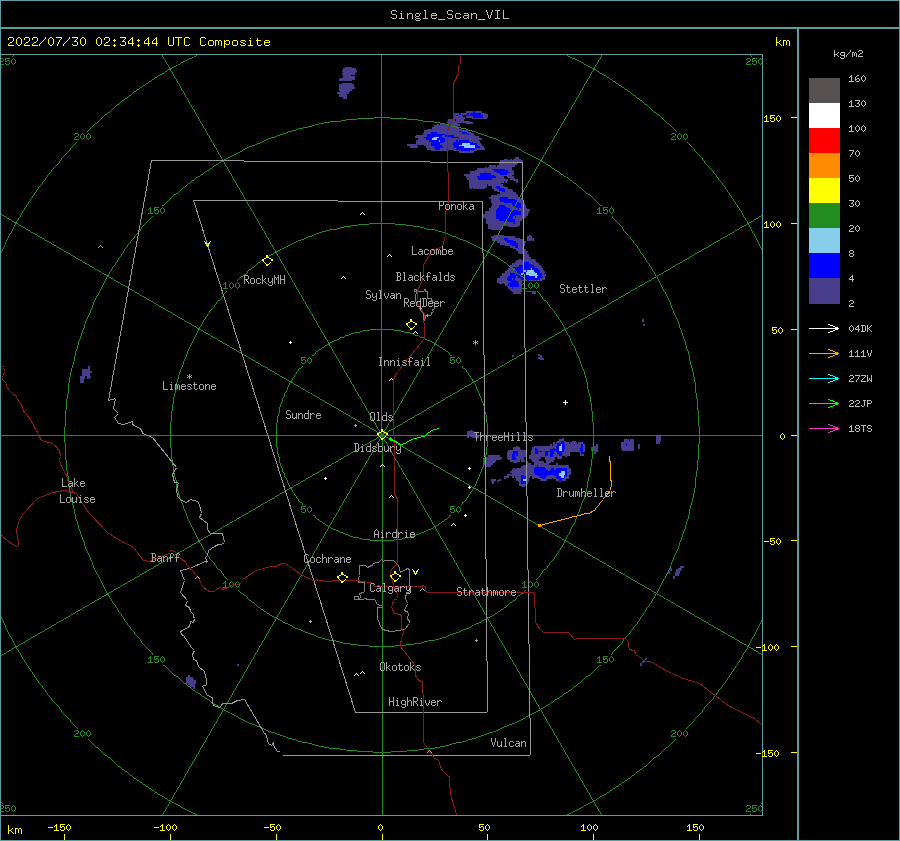Click the Banff town label
Image resolution: width=900 pixels, height=841 pixels.
point(165,557)
